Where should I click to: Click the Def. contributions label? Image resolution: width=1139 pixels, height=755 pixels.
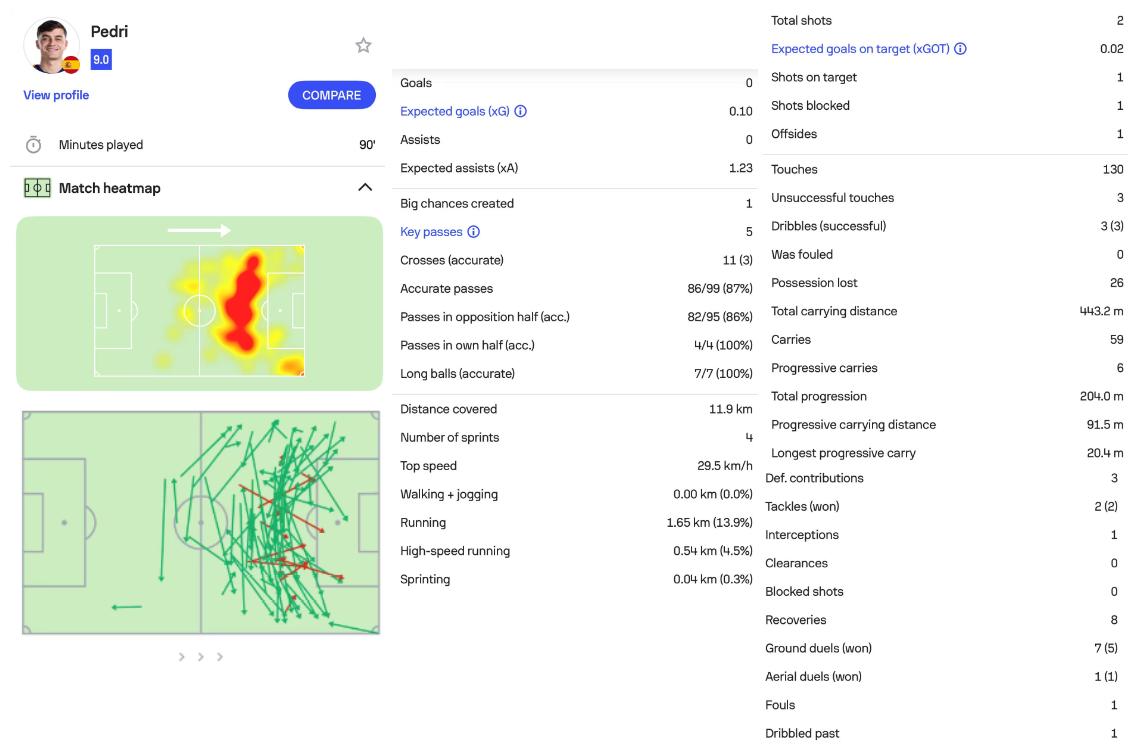[x=814, y=478]
